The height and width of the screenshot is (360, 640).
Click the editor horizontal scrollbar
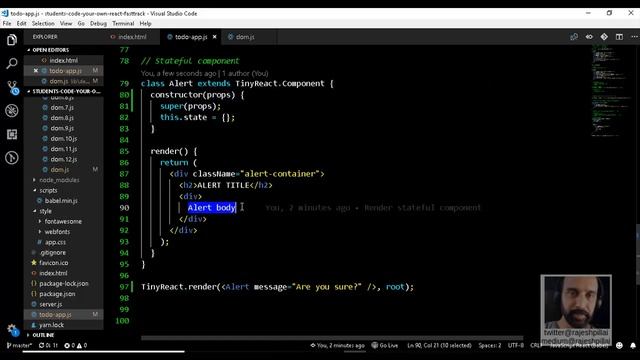coord(332,338)
